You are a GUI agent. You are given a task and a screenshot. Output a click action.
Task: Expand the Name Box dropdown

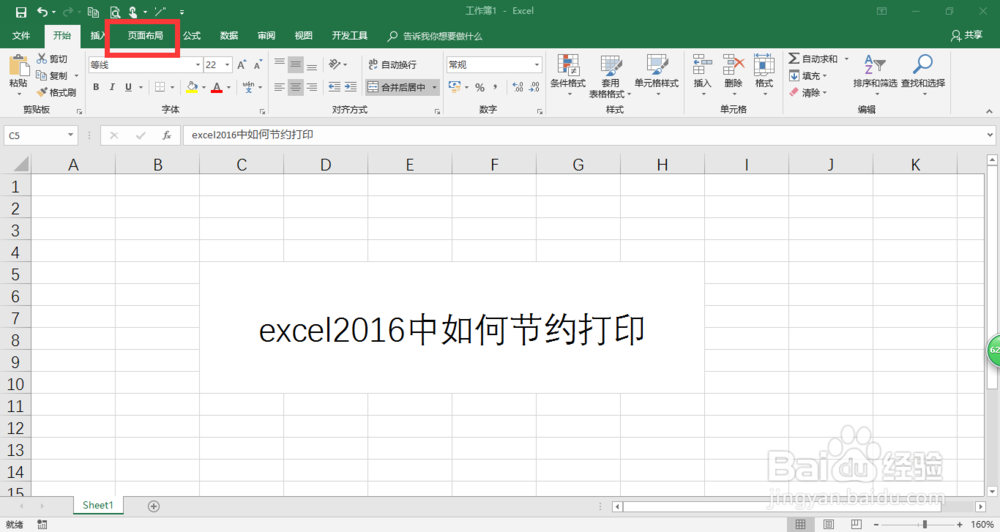70,135
